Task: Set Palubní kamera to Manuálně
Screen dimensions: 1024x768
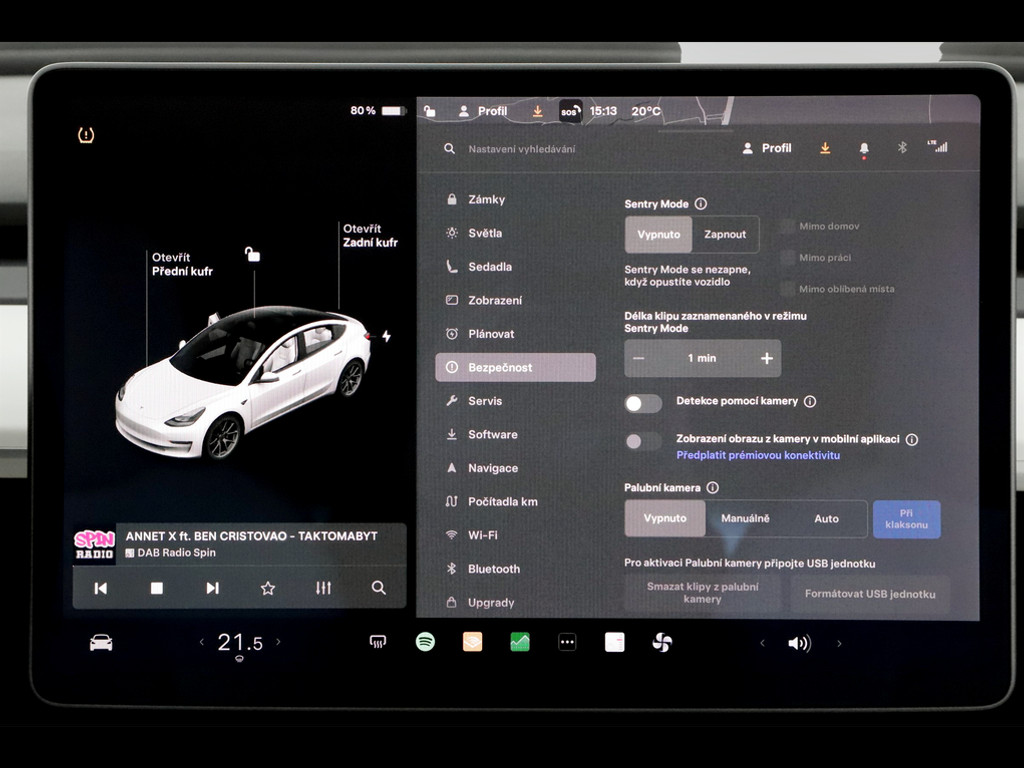Action: [745, 519]
